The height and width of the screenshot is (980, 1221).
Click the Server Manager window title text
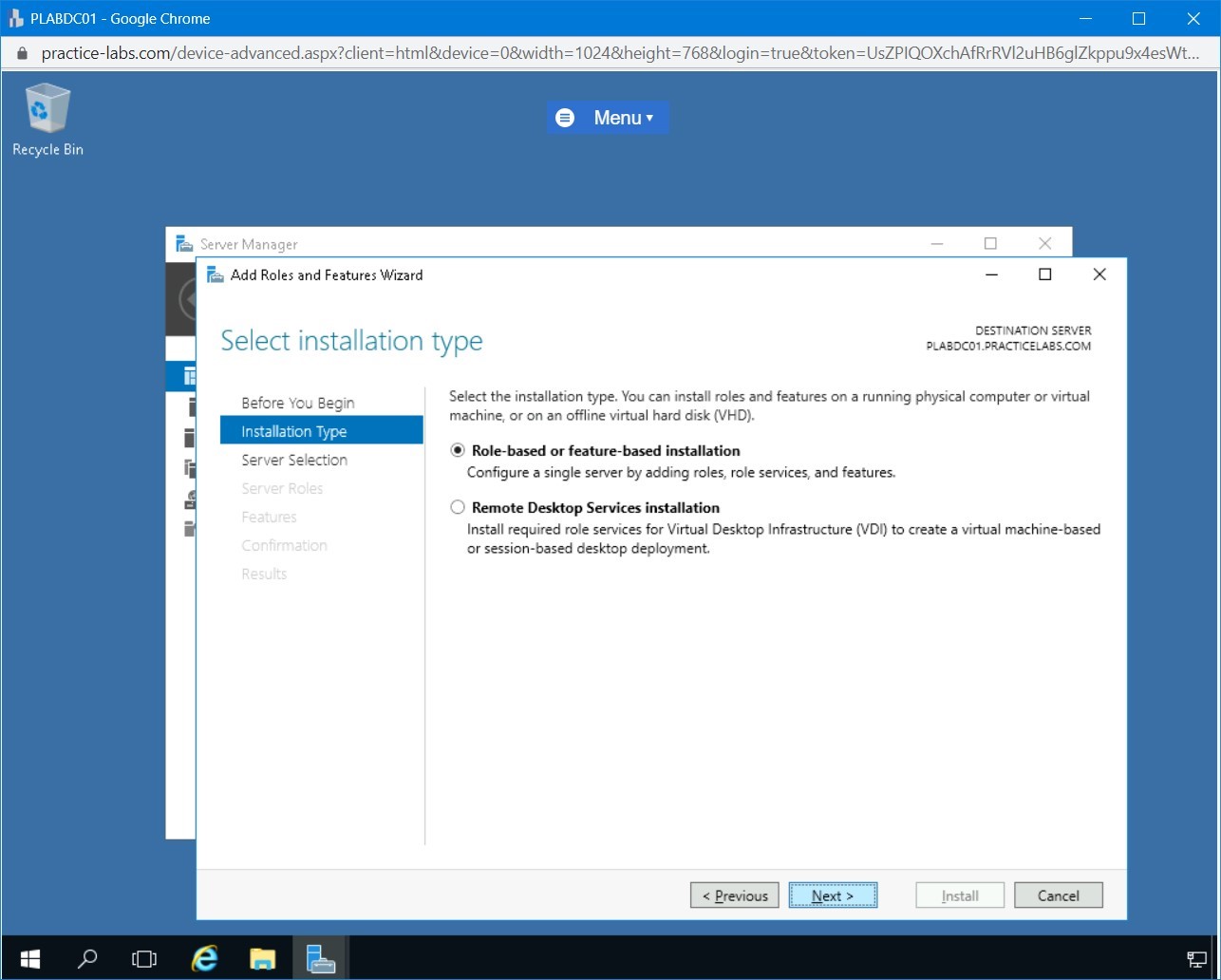tap(249, 245)
